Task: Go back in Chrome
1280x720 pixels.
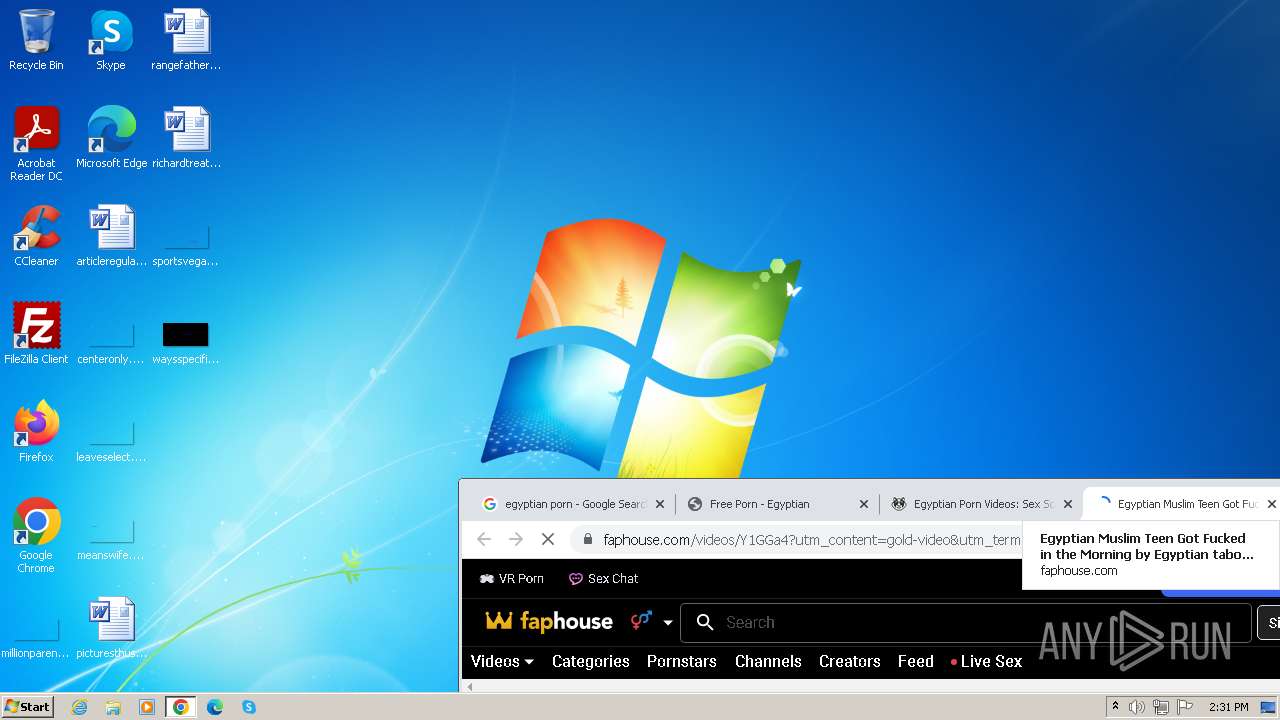Action: click(484, 540)
